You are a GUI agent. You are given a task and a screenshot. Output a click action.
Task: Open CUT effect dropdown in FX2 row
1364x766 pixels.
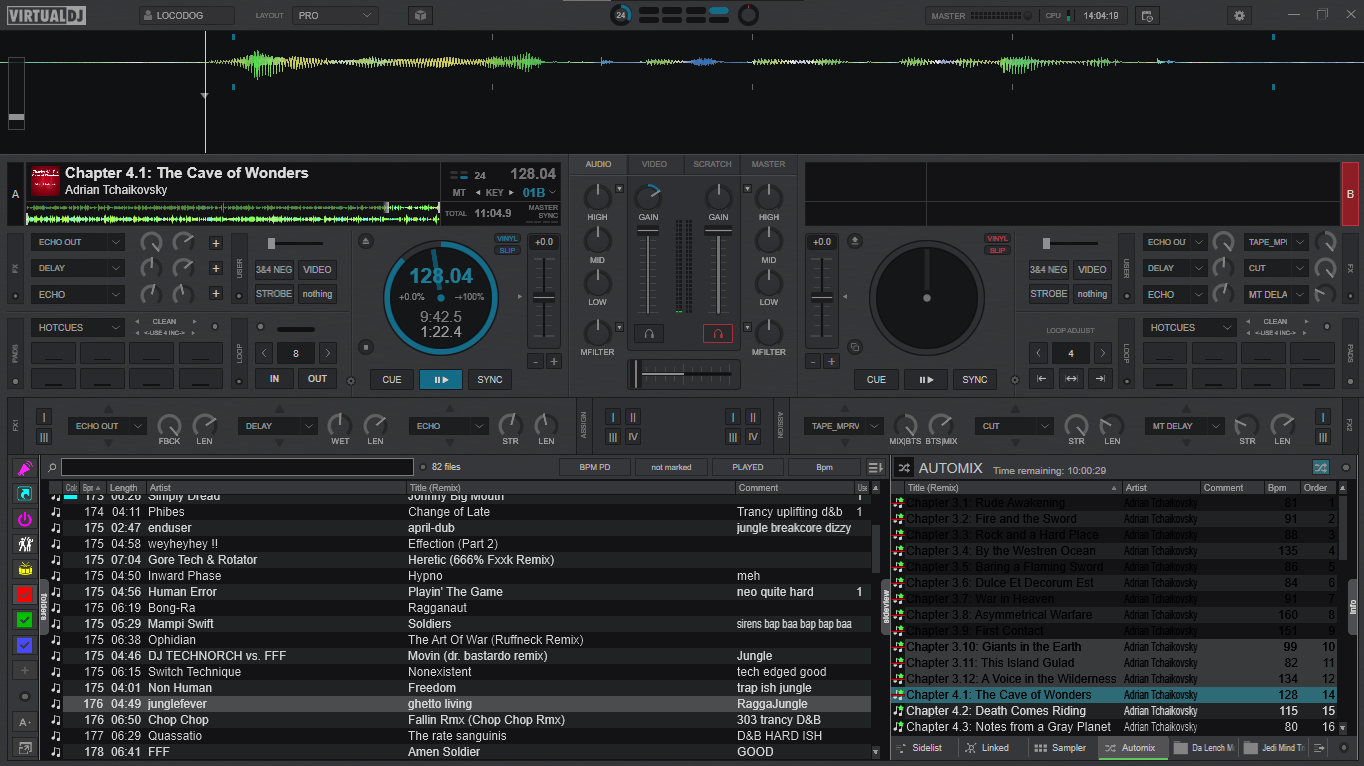pos(1014,426)
